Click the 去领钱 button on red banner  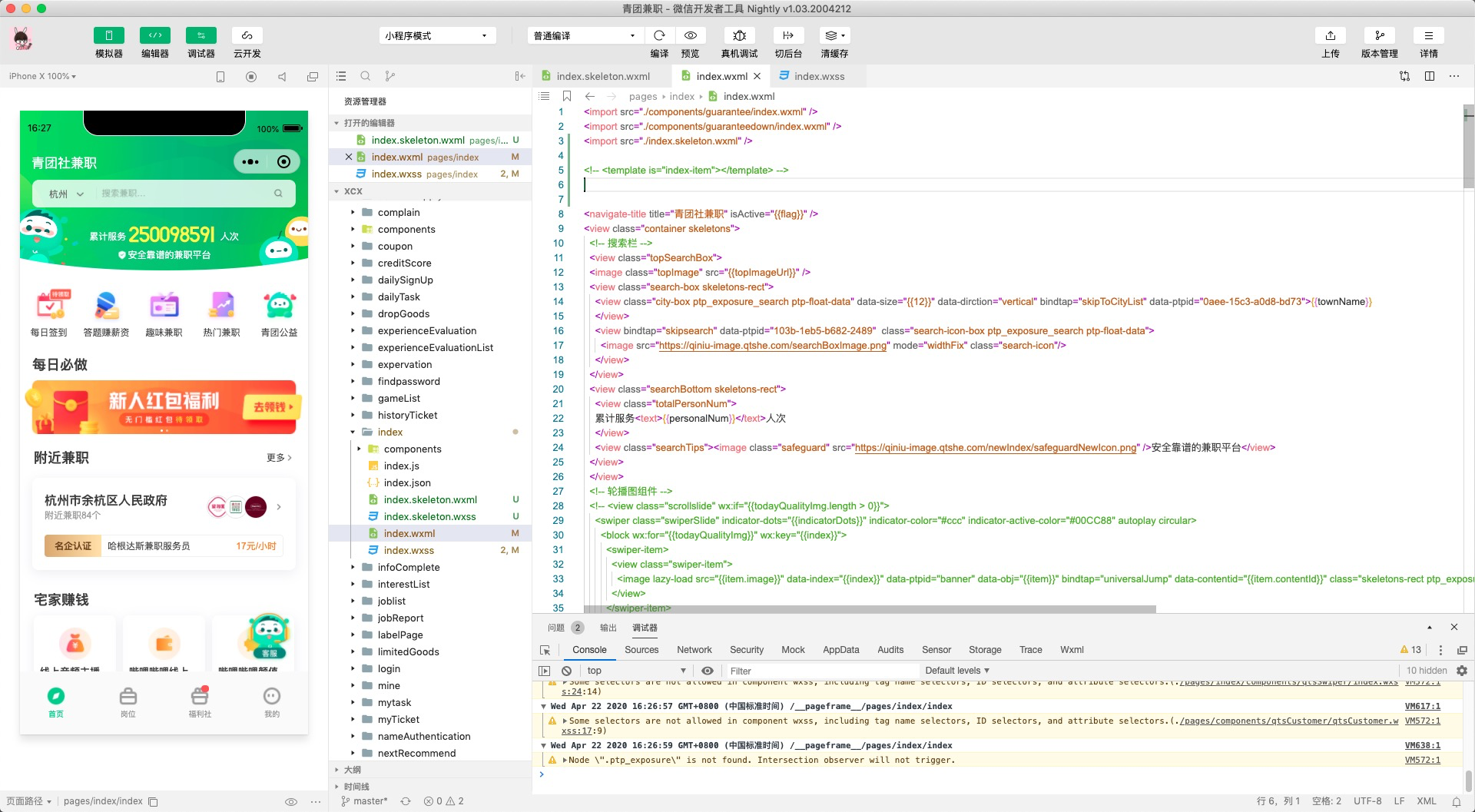click(272, 407)
